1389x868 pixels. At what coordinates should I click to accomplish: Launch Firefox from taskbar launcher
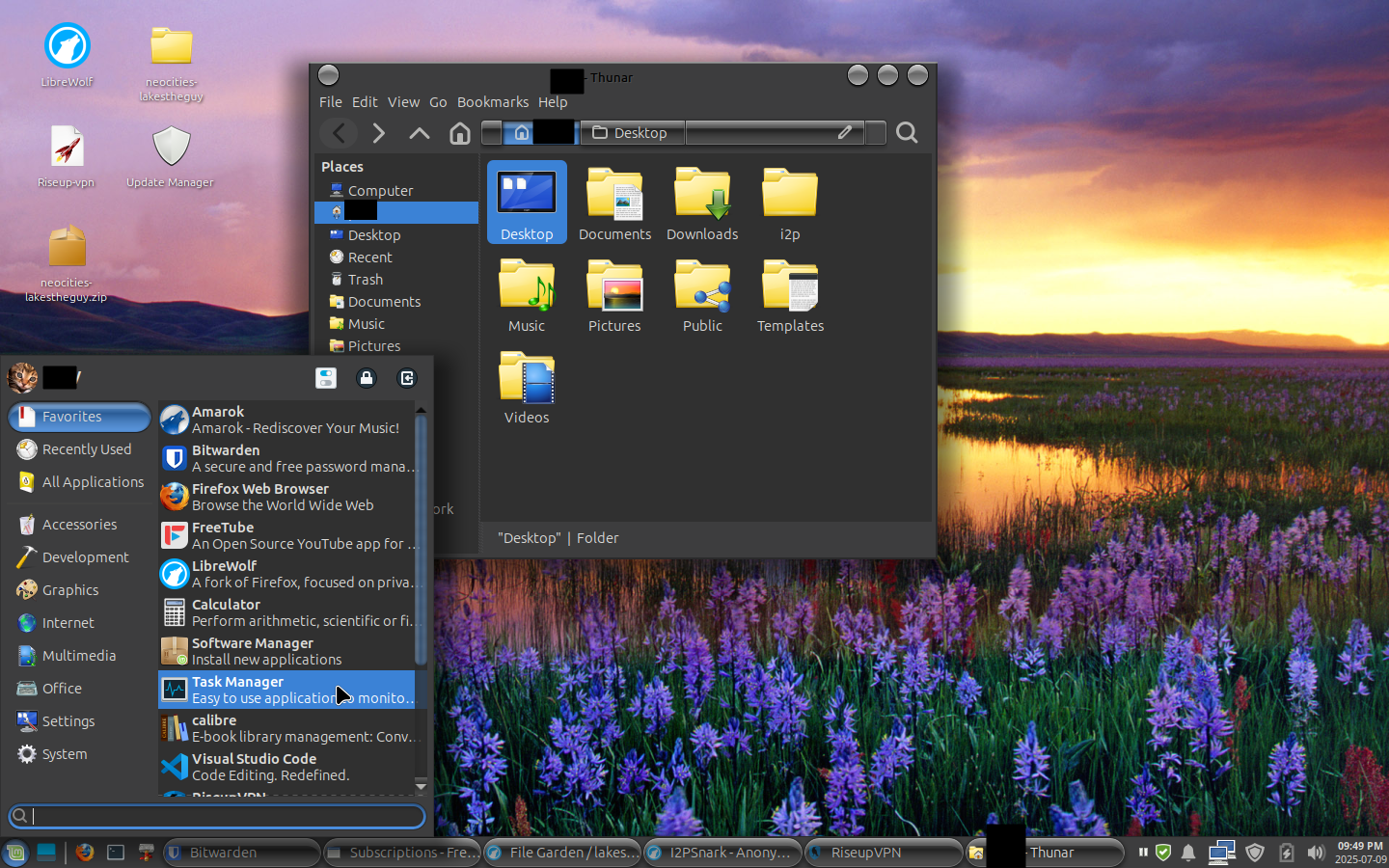[85, 853]
